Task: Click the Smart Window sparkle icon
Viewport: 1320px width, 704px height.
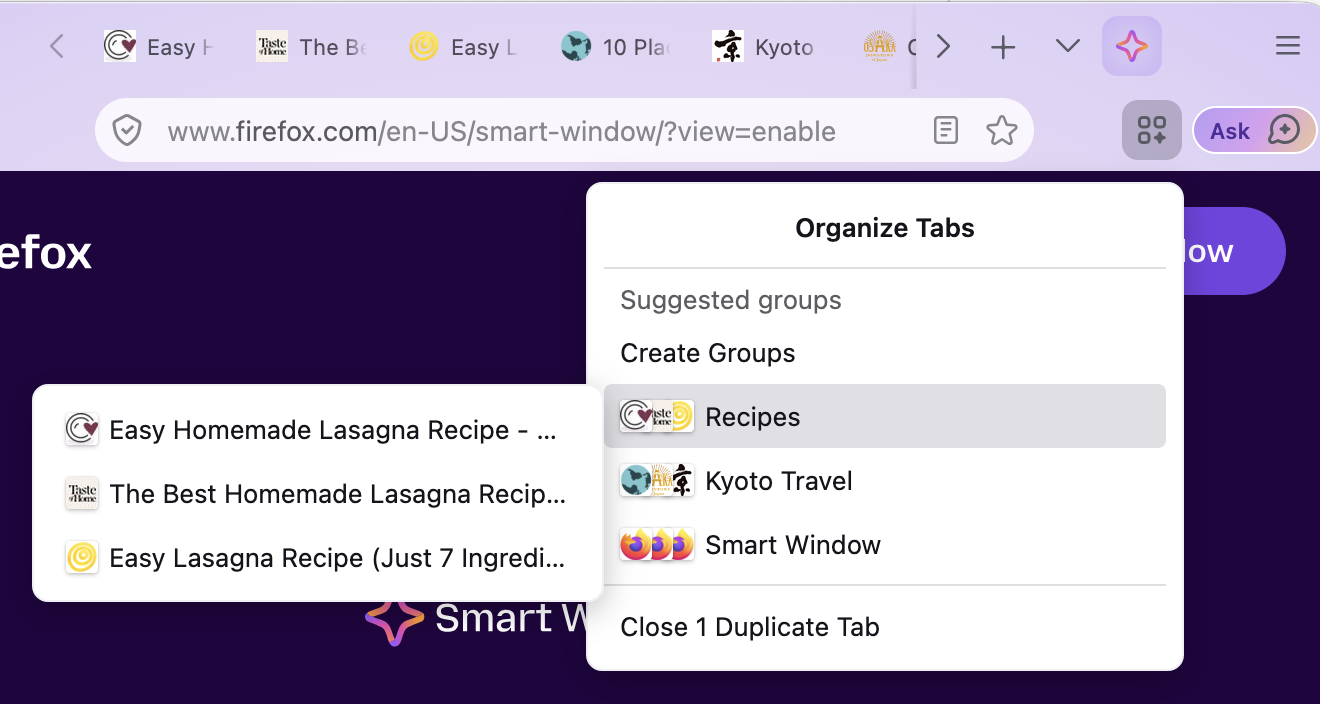Action: point(1132,46)
